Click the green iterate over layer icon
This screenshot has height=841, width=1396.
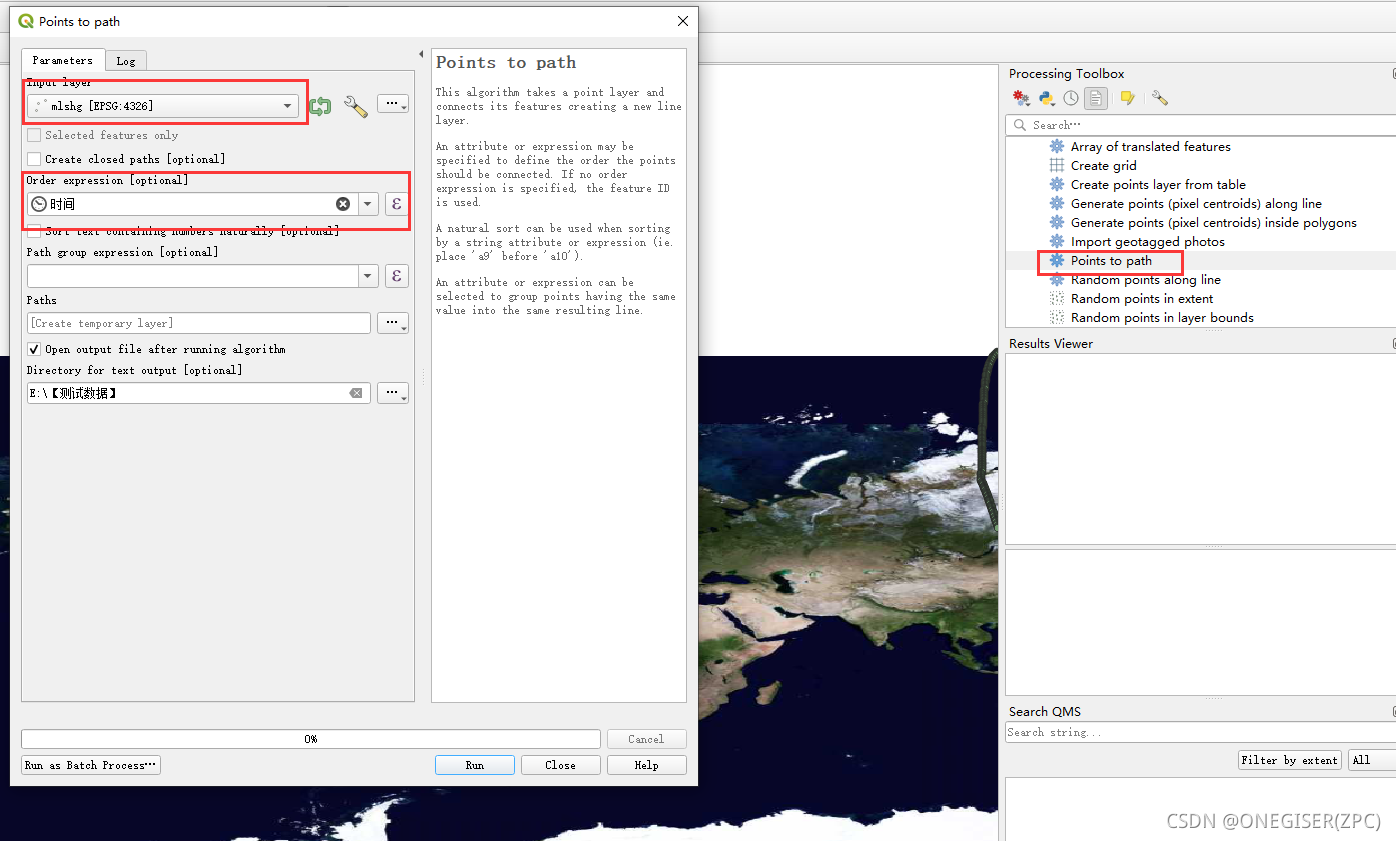[x=320, y=106]
